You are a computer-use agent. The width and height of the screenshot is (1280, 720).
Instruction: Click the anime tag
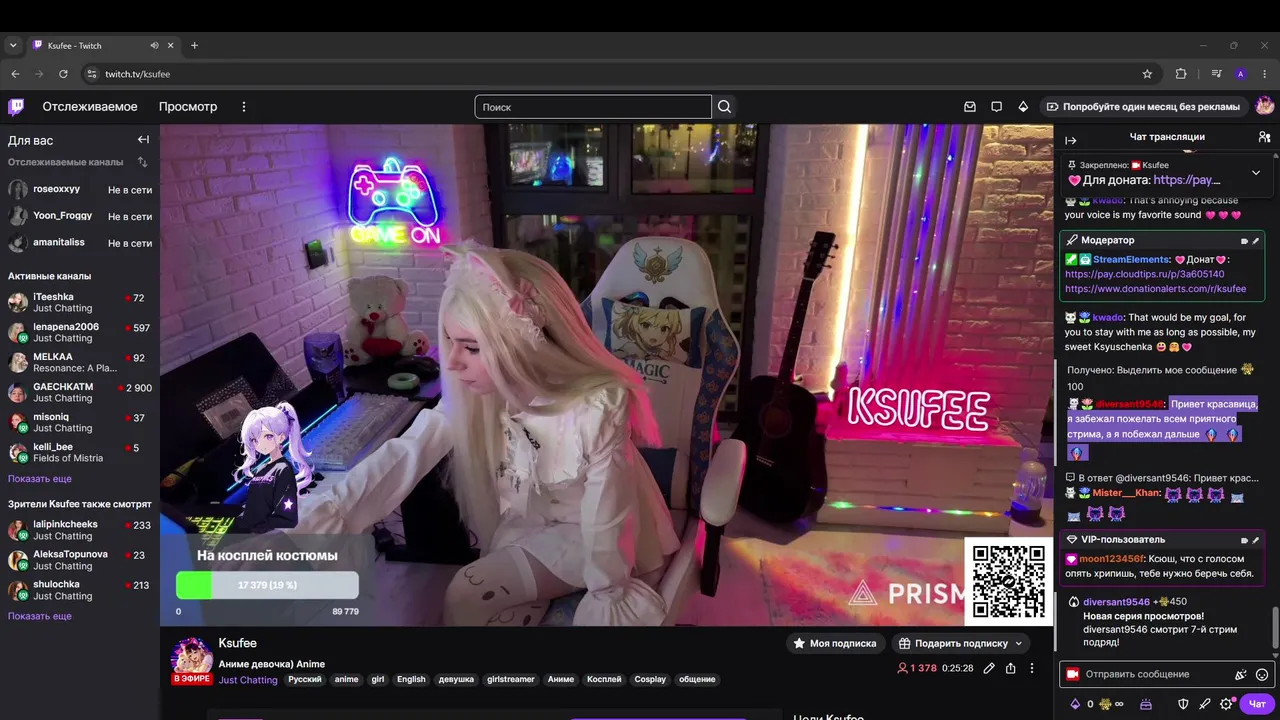pos(346,680)
